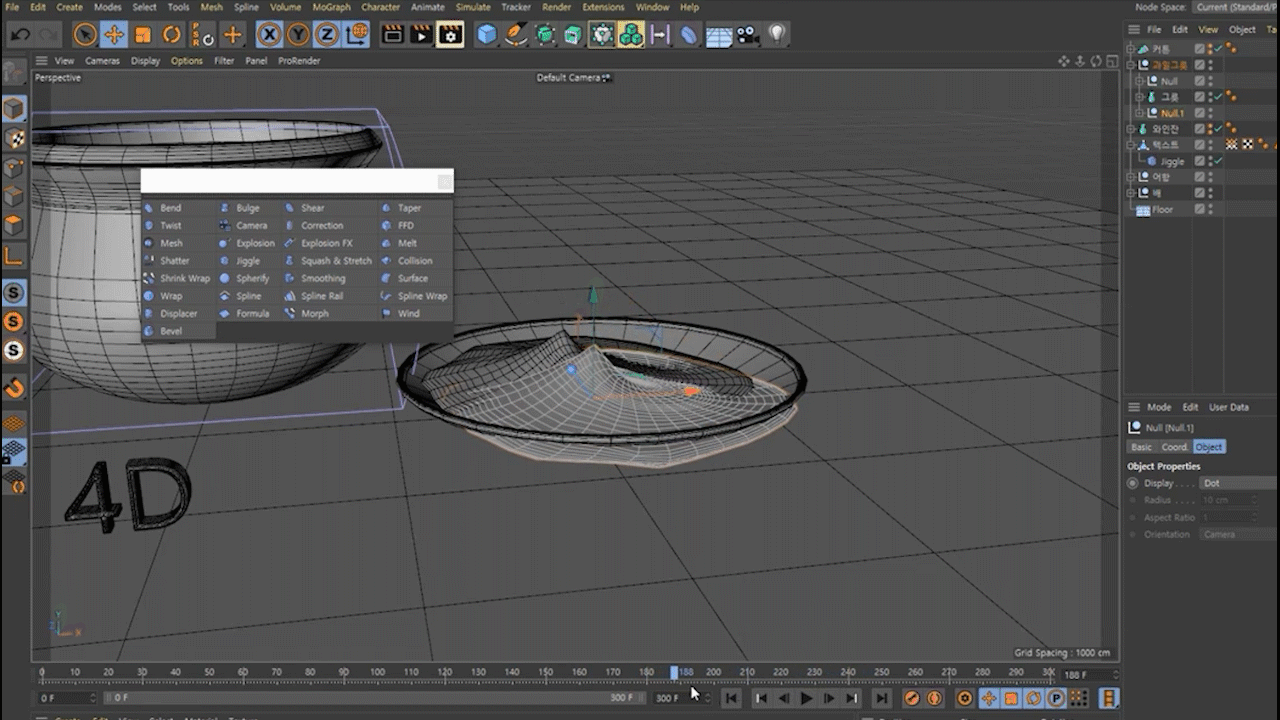This screenshot has height=720, width=1280.
Task: Select the Floor object in the tree
Action: tap(1162, 210)
